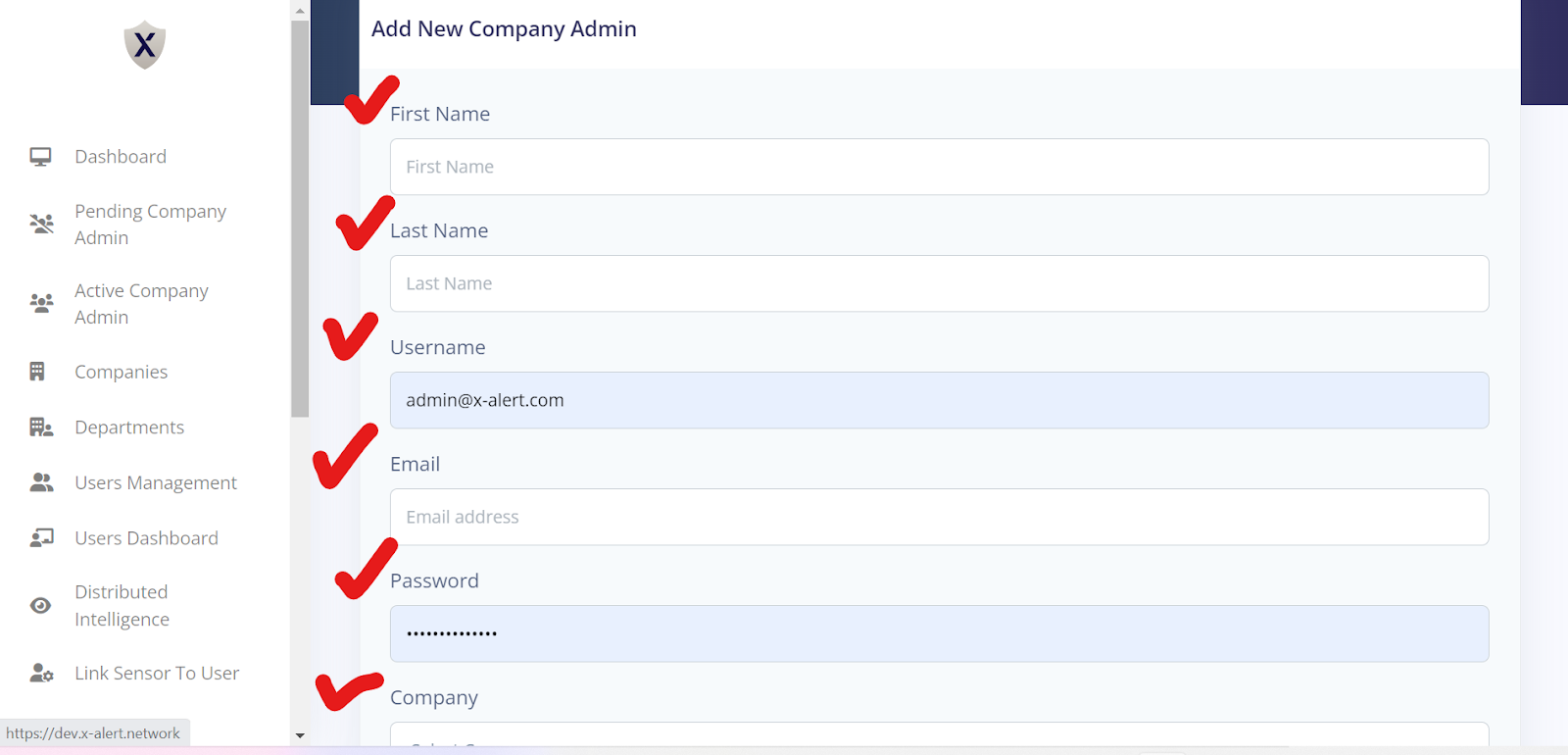This screenshot has height=755, width=1568.
Task: Click the Companies building icon
Action: [x=37, y=372]
